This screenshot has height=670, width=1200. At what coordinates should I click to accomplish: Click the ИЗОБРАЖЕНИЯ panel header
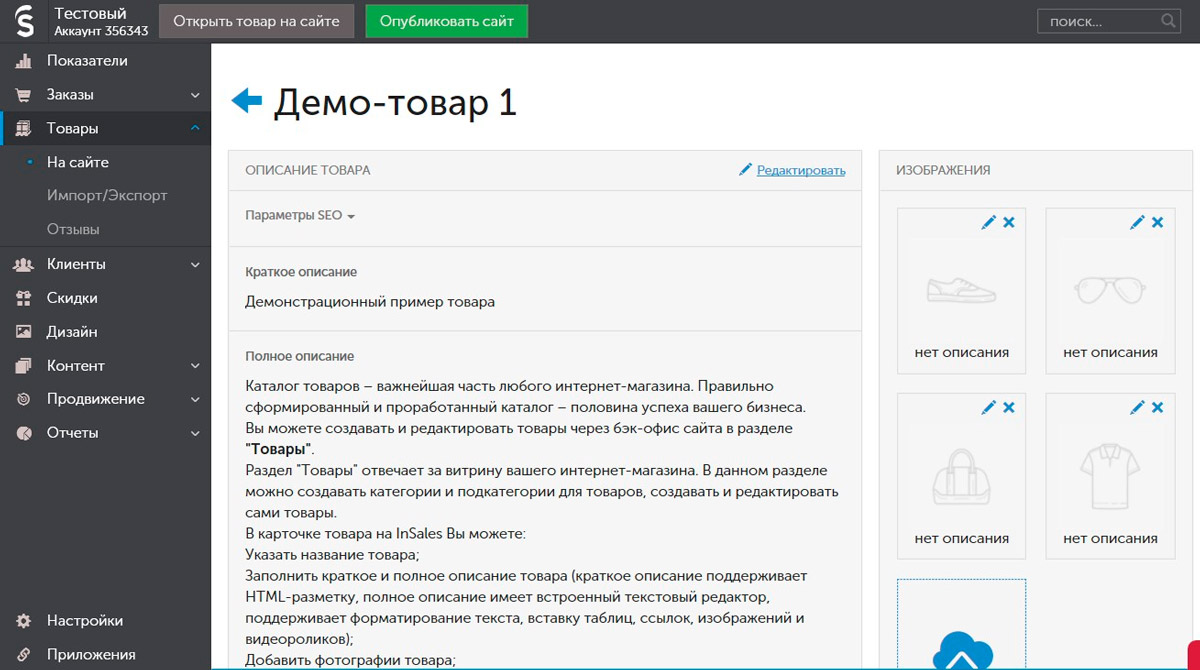(x=943, y=170)
